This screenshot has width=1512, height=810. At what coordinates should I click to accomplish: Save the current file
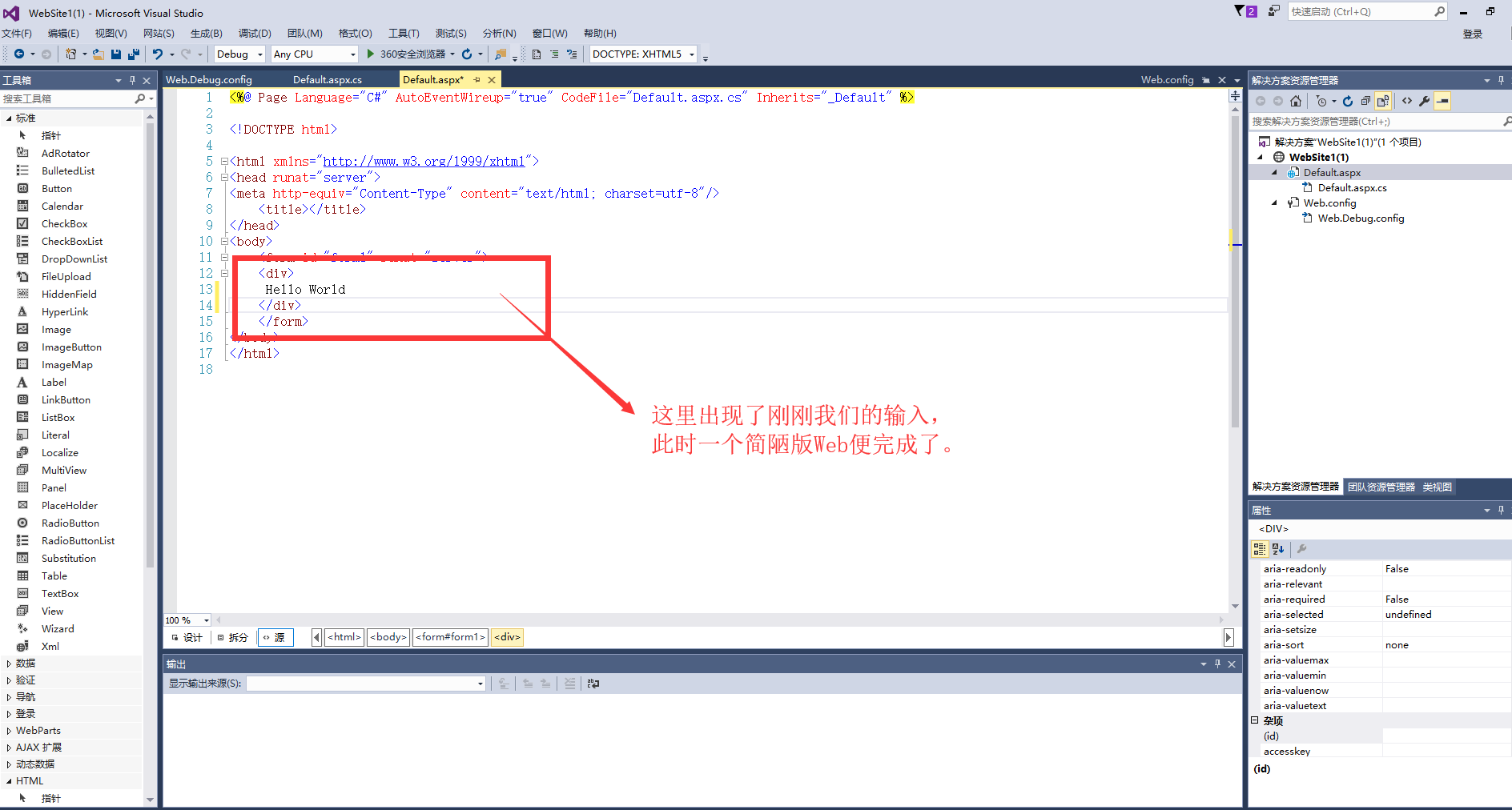(117, 54)
